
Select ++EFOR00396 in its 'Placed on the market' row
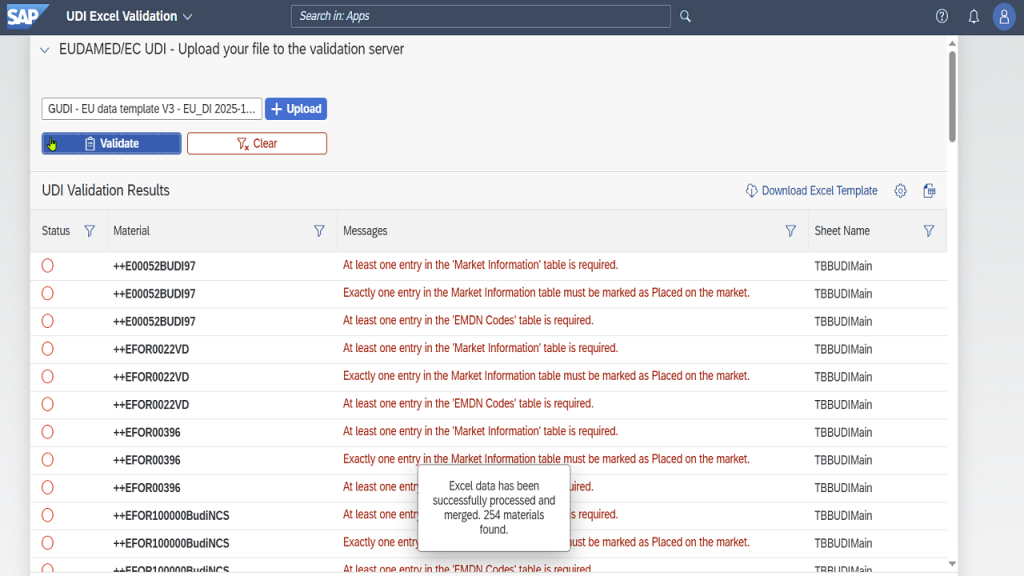click(146, 460)
